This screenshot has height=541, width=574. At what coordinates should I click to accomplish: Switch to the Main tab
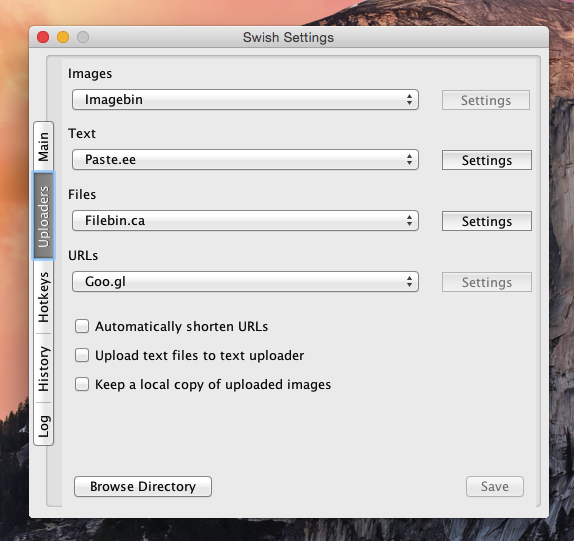point(44,146)
